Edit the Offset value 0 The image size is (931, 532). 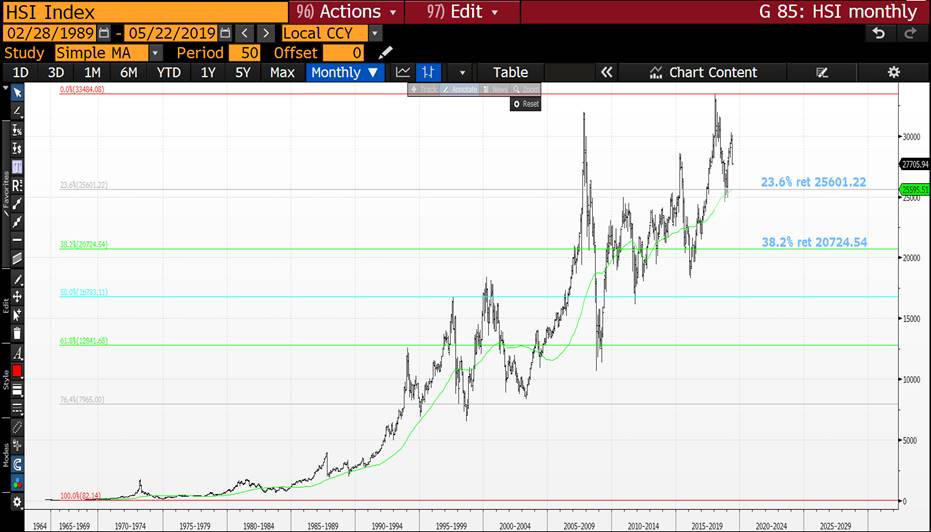point(343,53)
